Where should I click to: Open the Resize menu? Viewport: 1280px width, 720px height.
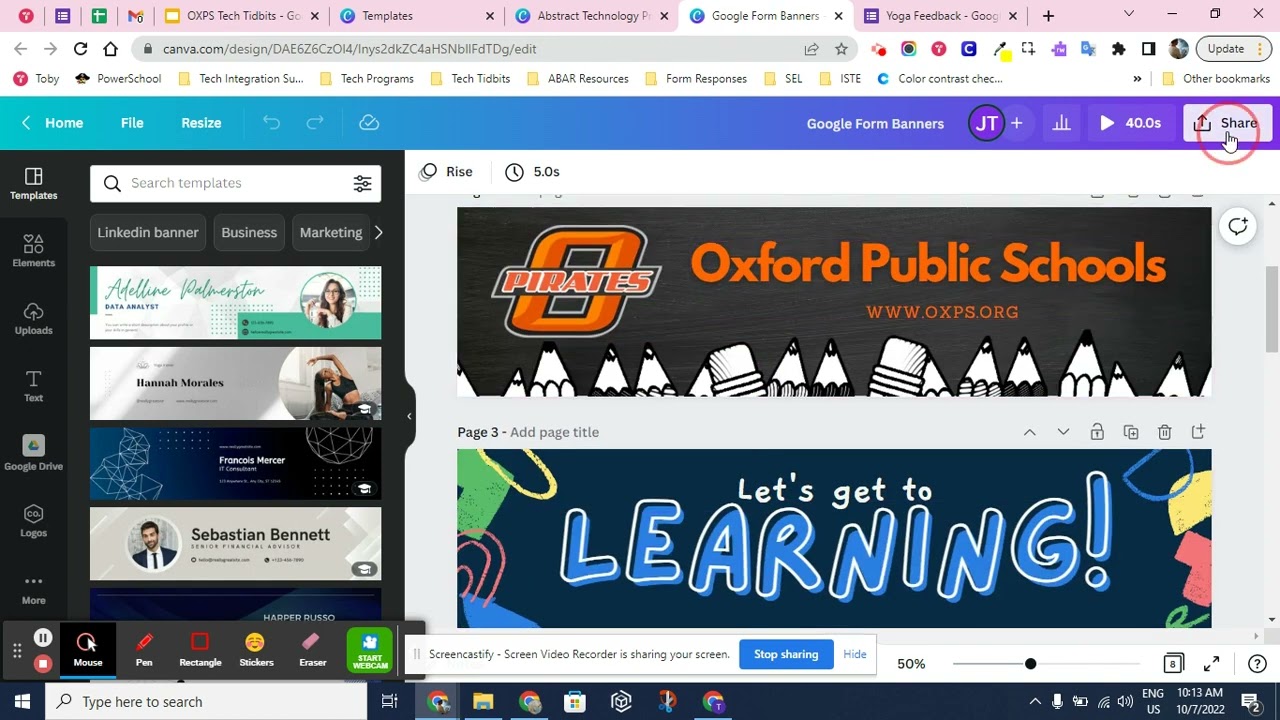pos(201,123)
